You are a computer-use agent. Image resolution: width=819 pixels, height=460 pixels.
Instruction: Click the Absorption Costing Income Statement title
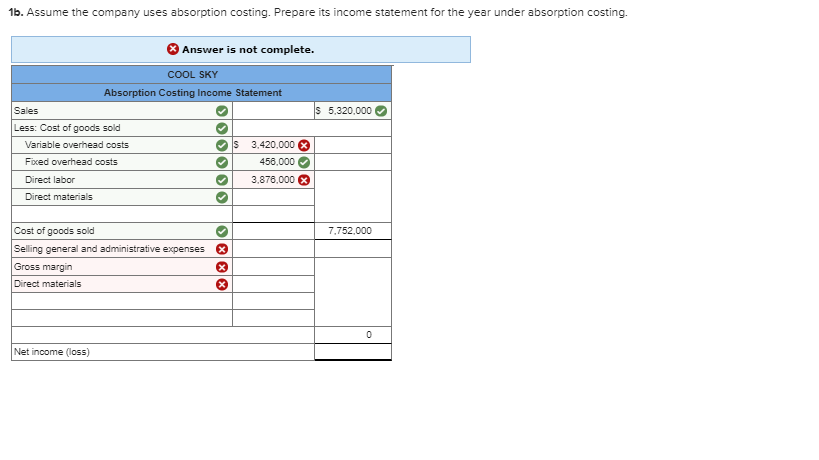193,92
